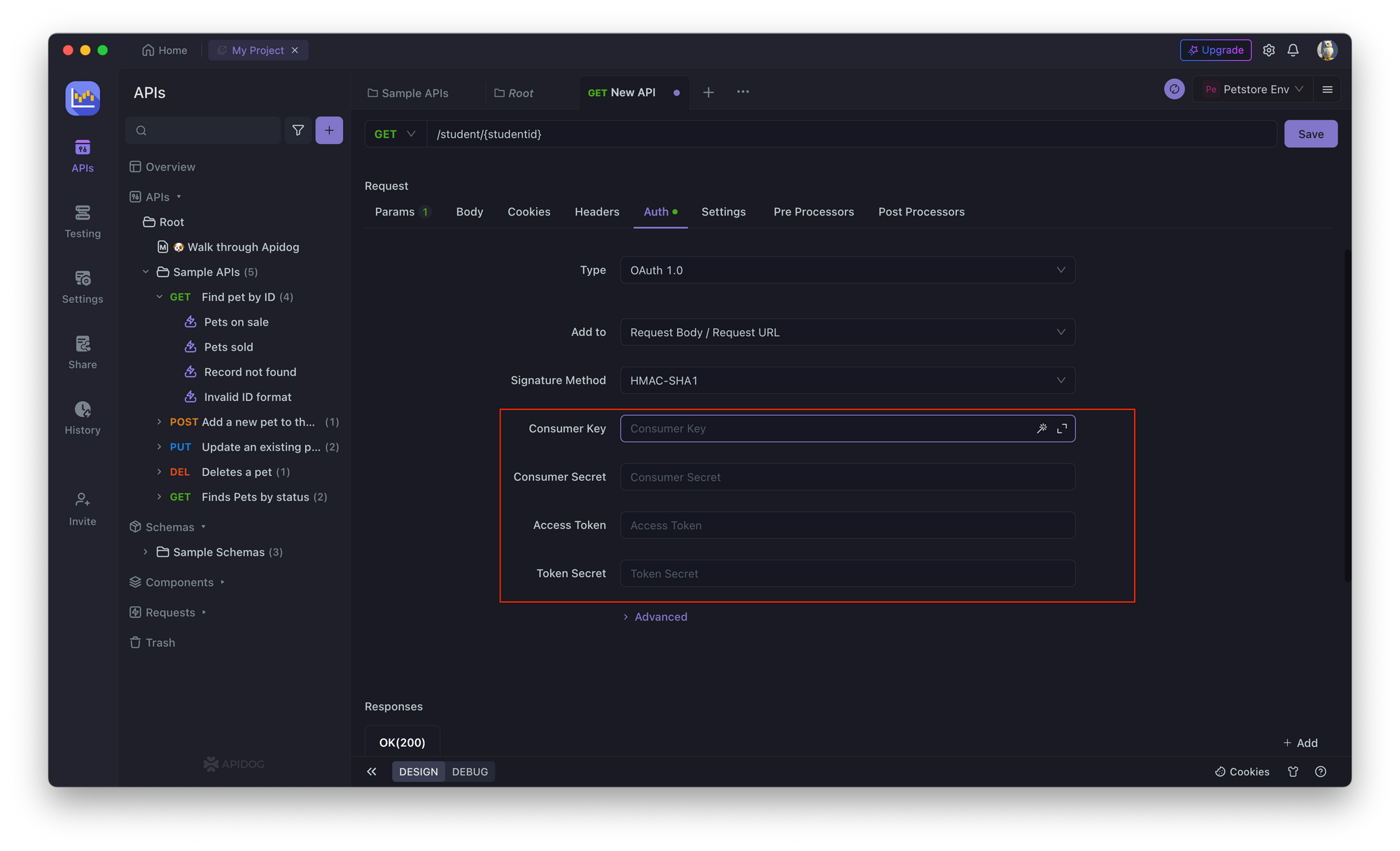Switch to DEBUG mode

[x=470, y=771]
